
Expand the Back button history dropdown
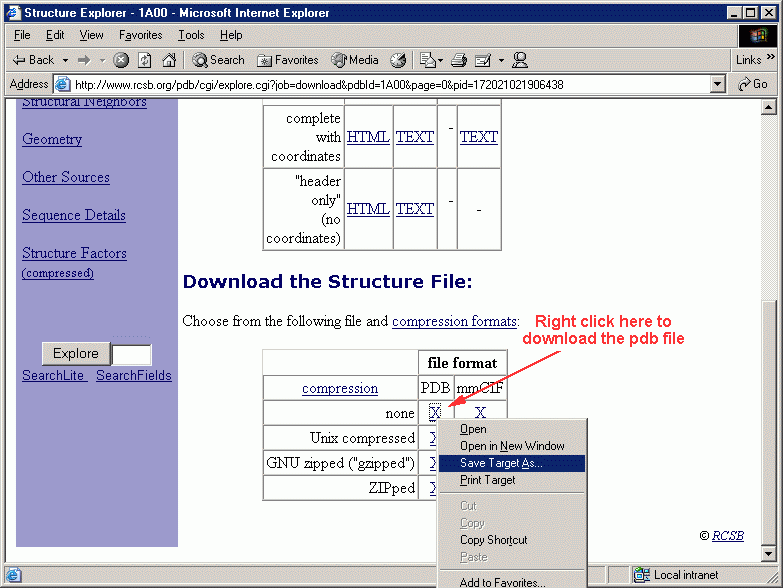pos(65,60)
